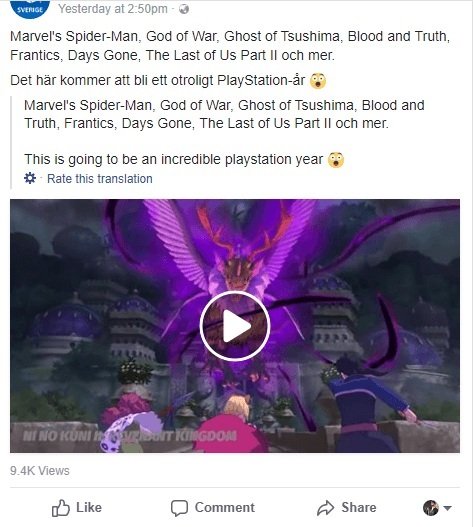Click the shocked emoji in the translation

[336, 160]
